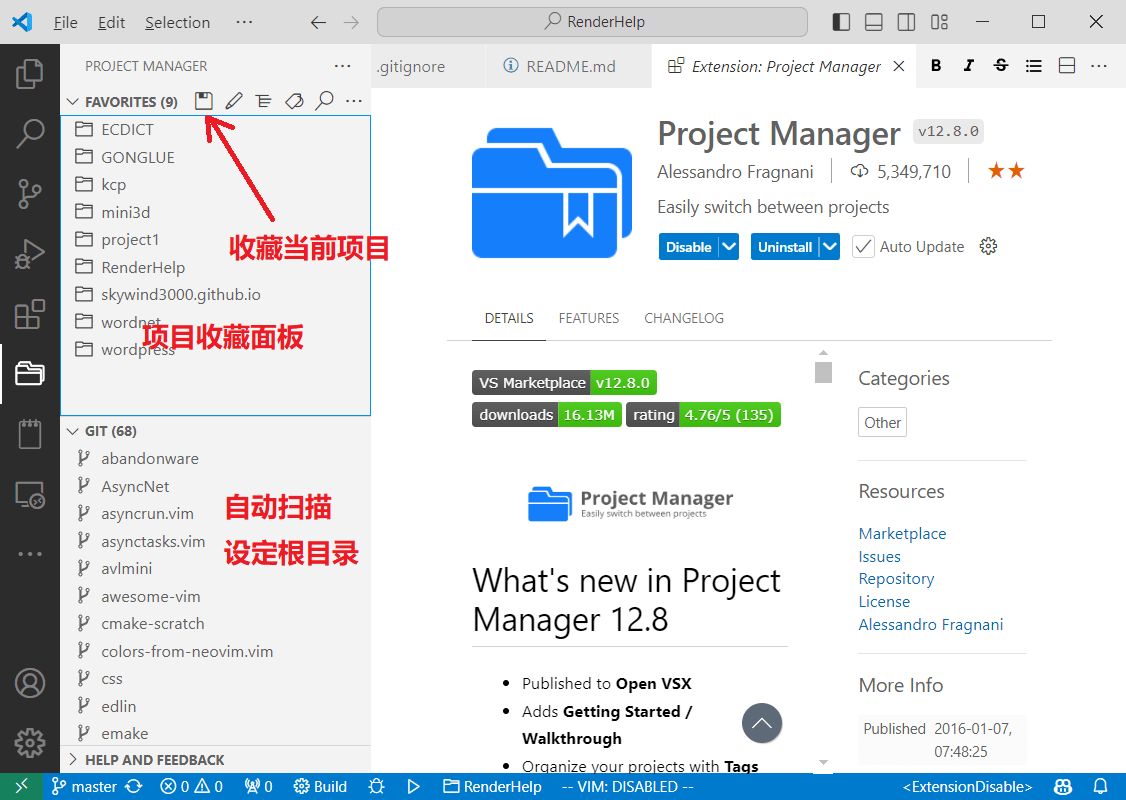Open the License link
This screenshot has height=800, width=1126.
pyautogui.click(x=884, y=602)
